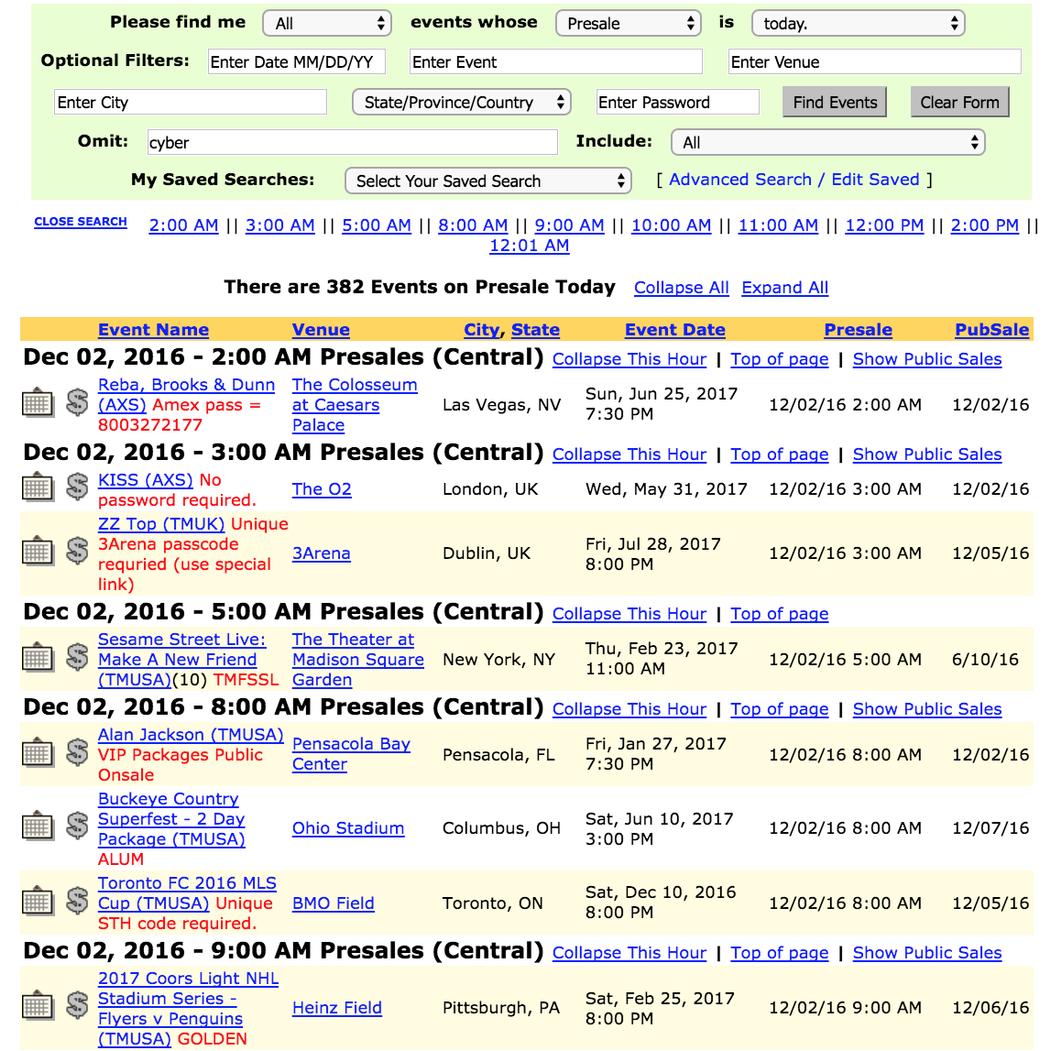The image size is (1050, 1051).
Task: Open the 'today.' timeframe dropdown
Action: (x=858, y=23)
